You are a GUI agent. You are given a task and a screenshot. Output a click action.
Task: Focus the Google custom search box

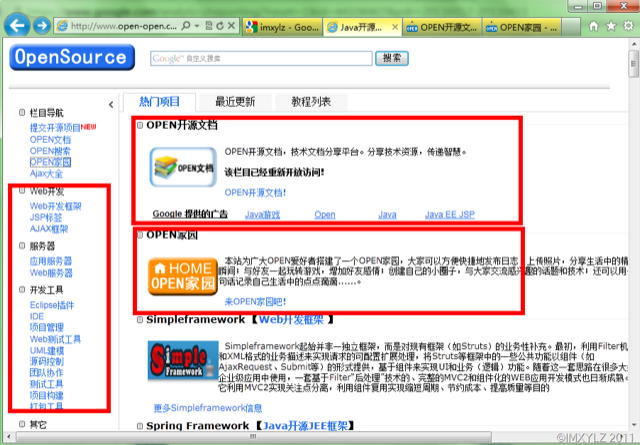click(261, 58)
